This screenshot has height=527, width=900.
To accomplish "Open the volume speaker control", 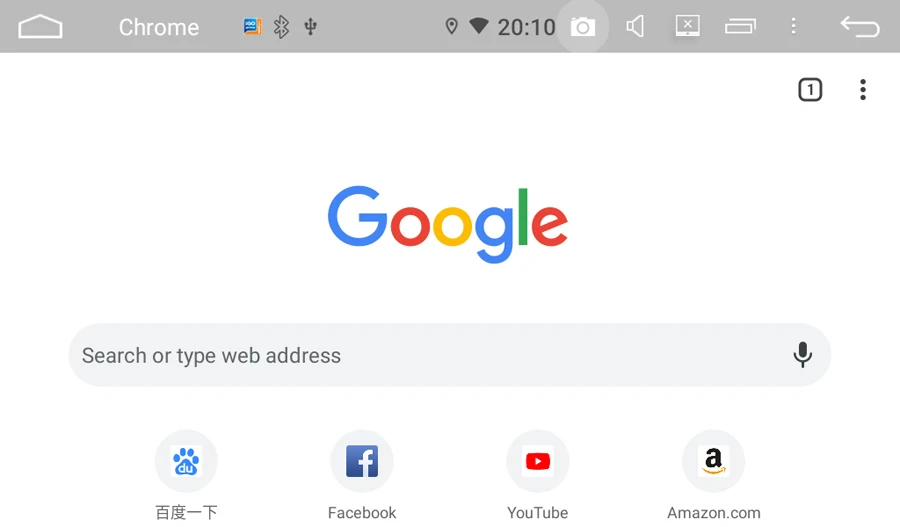I will click(x=635, y=26).
